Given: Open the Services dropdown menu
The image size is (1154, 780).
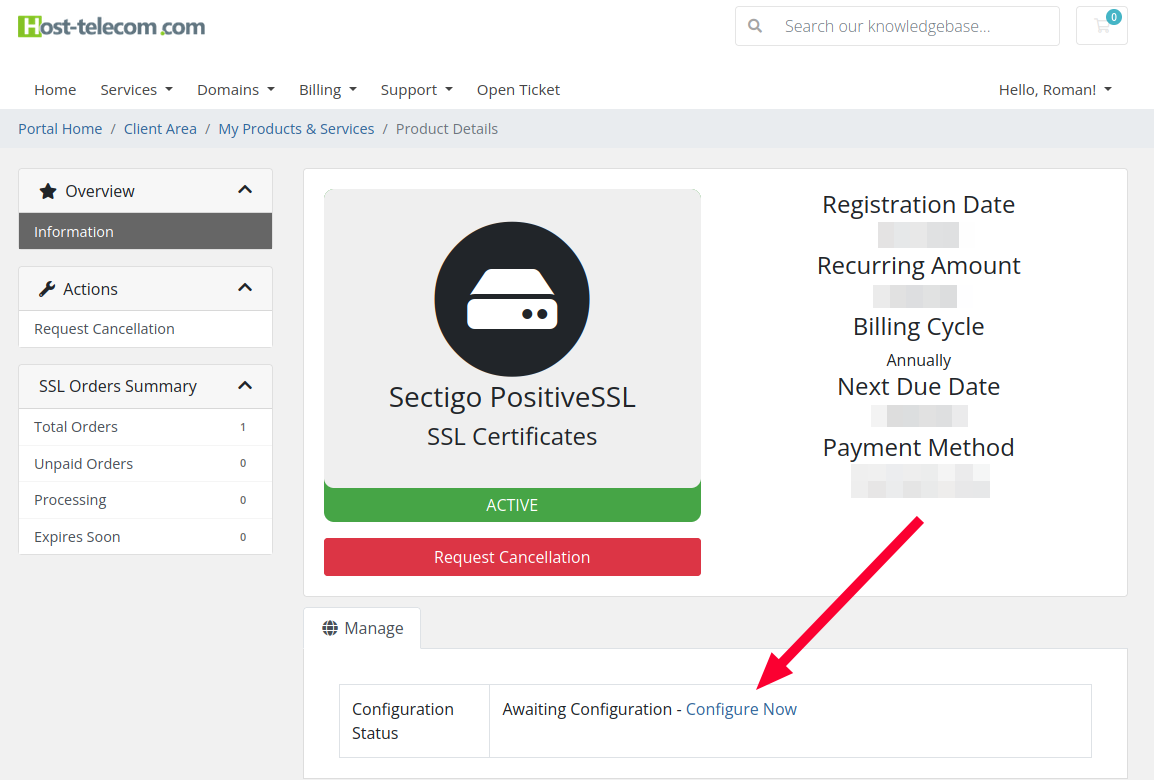Looking at the screenshot, I should click(136, 90).
